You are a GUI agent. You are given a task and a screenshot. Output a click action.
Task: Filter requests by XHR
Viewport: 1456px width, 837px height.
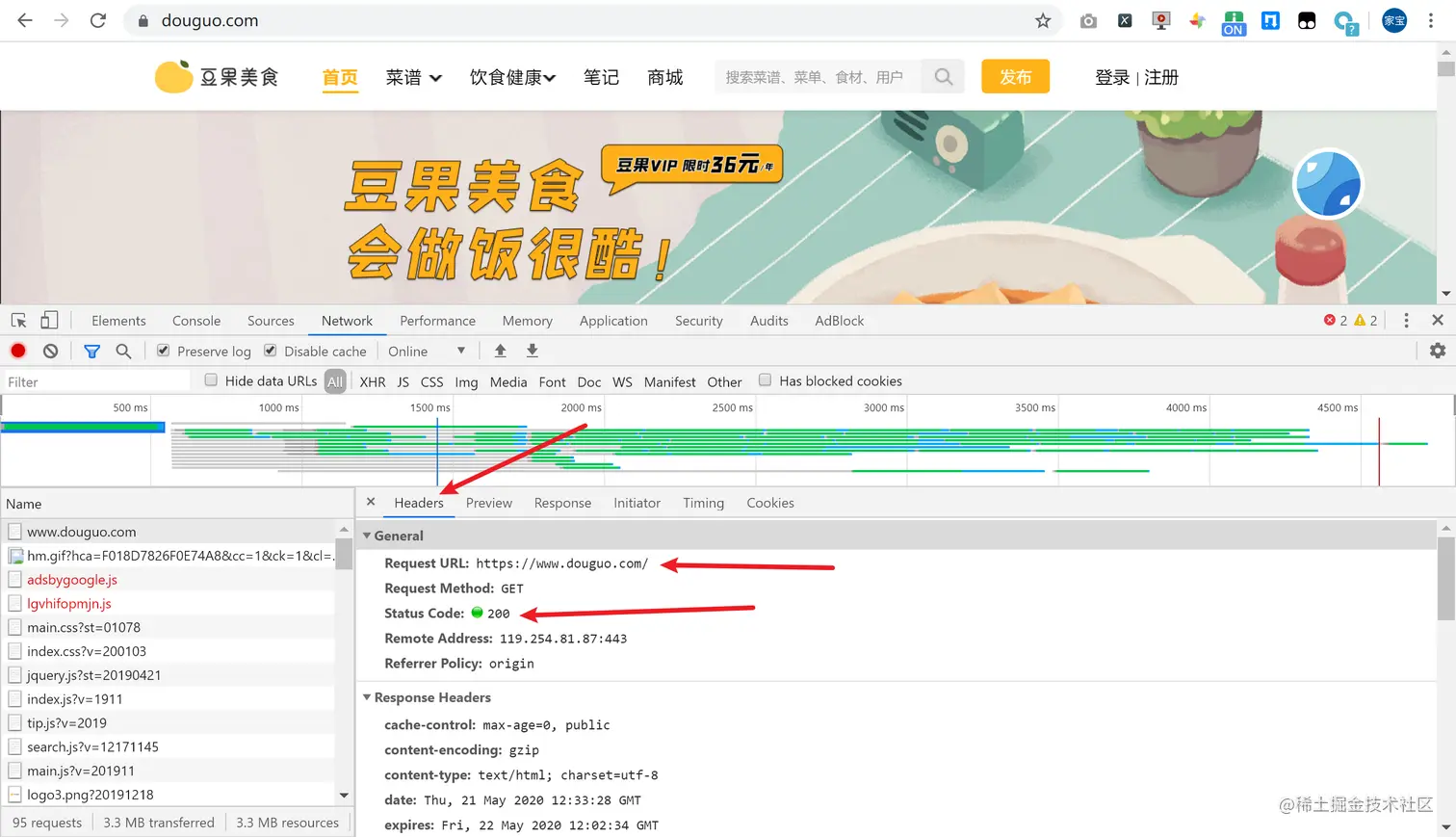pyautogui.click(x=373, y=381)
